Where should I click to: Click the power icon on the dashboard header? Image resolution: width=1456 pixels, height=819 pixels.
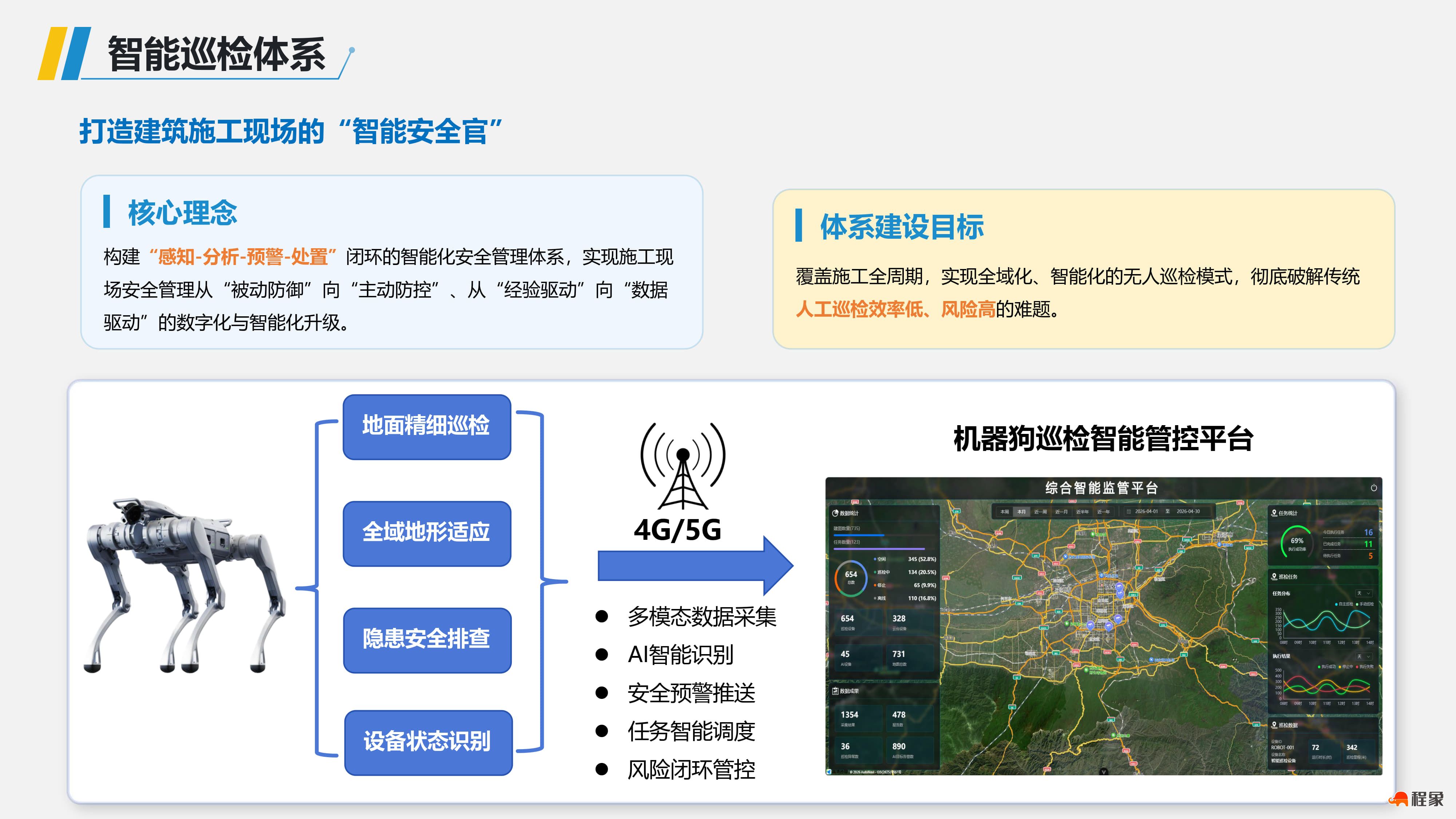click(1373, 488)
